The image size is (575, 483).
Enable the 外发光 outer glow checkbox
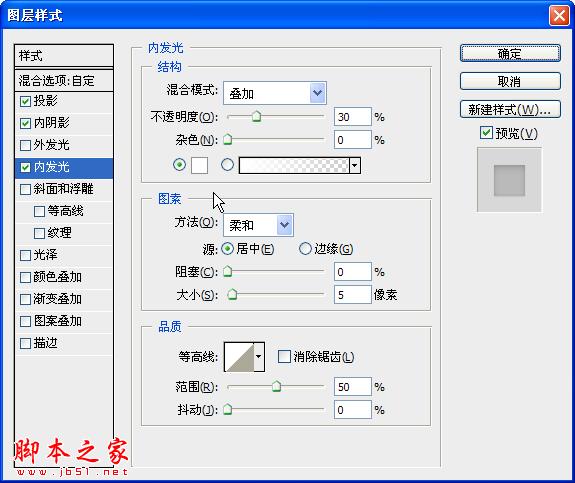coord(25,145)
